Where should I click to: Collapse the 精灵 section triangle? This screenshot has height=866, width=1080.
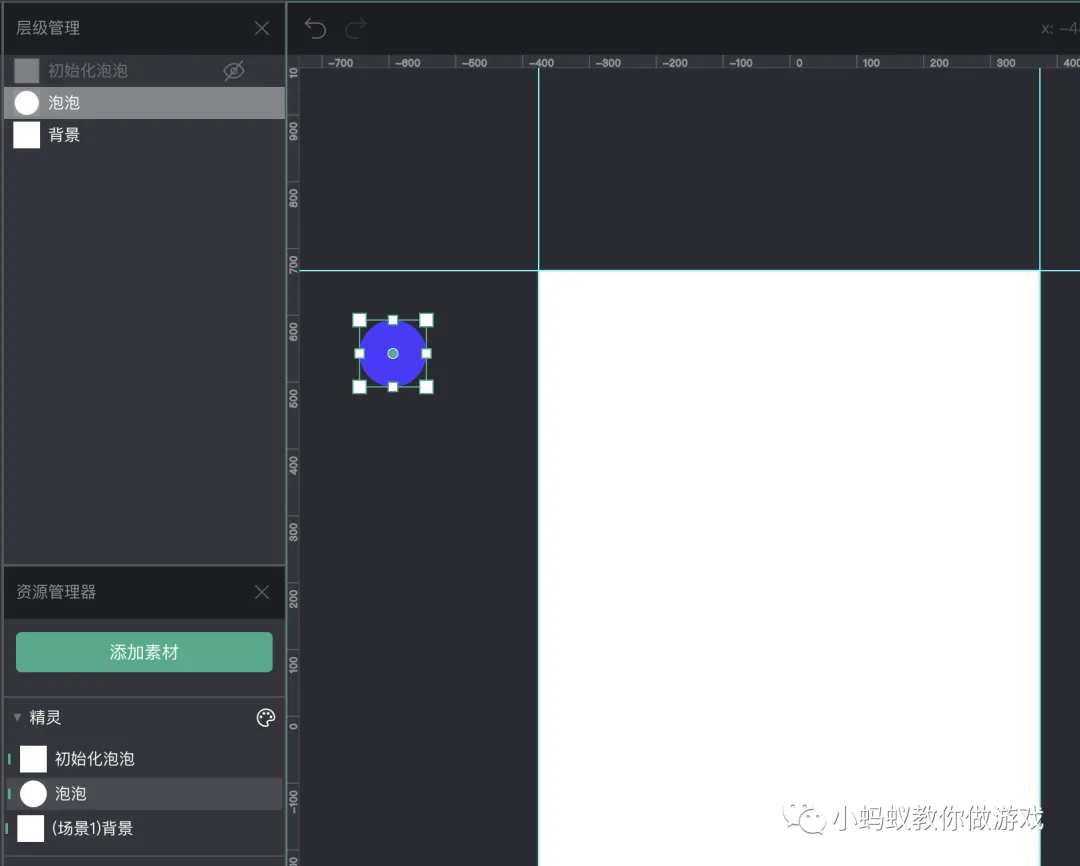coord(17,717)
